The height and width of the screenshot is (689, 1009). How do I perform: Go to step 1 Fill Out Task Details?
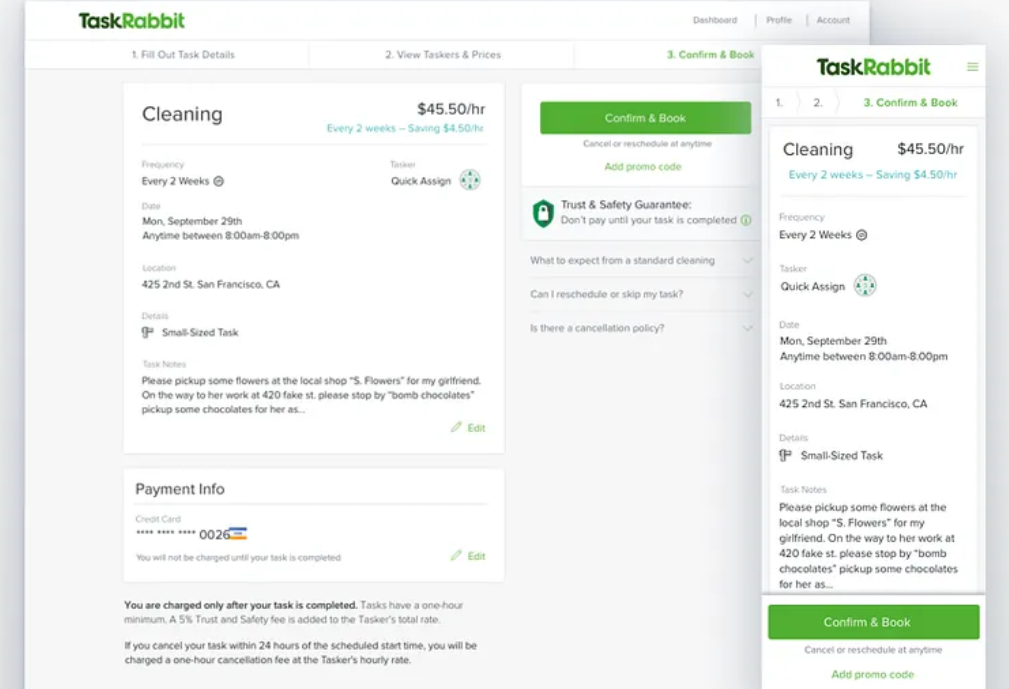point(183,55)
